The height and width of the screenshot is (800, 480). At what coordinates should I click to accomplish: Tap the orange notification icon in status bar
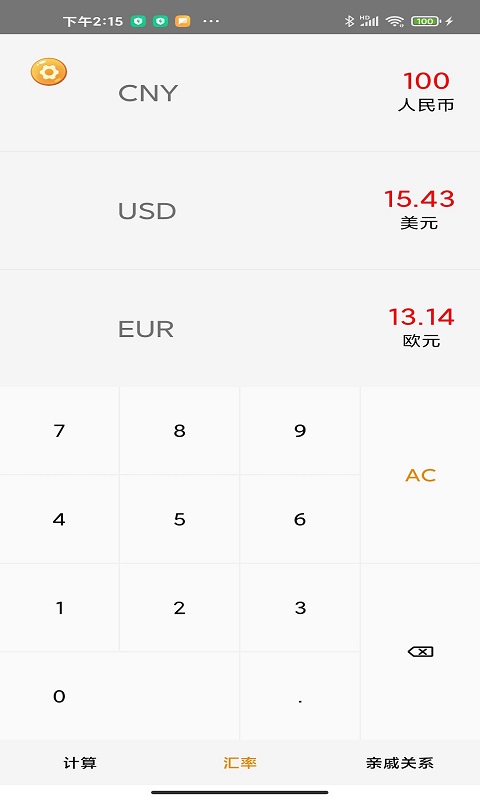click(183, 21)
